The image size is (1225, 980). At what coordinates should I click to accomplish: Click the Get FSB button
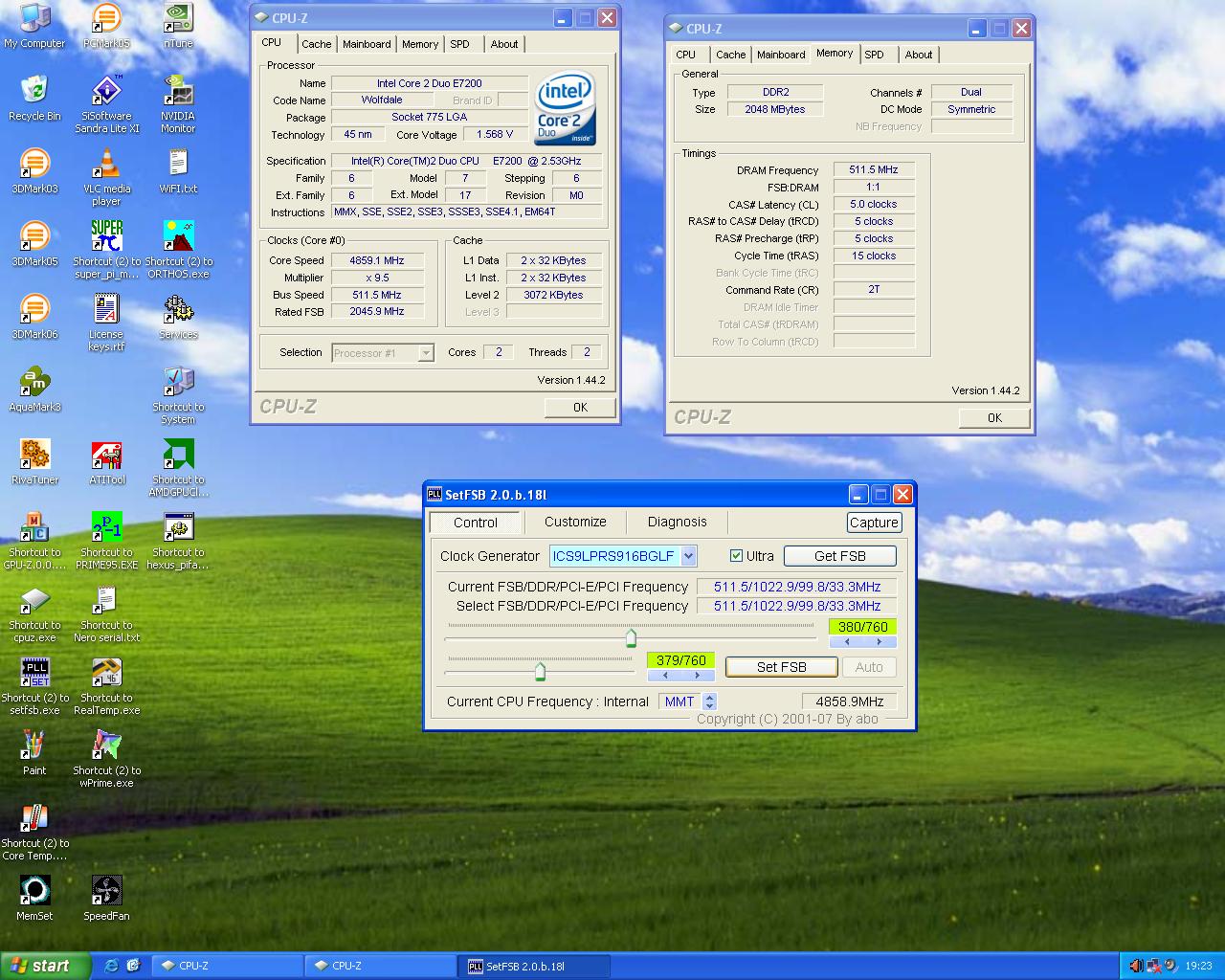(839, 556)
